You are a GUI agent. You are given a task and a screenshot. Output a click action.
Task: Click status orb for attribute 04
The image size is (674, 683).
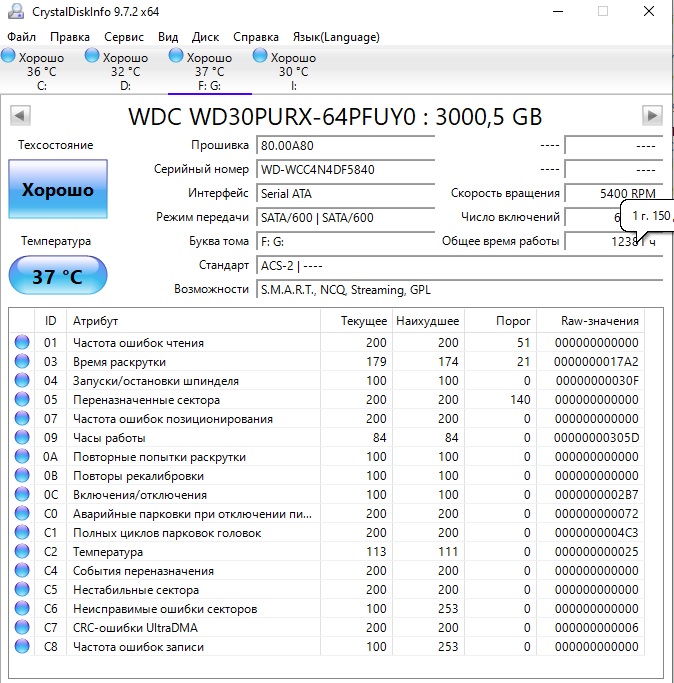click(x=22, y=380)
